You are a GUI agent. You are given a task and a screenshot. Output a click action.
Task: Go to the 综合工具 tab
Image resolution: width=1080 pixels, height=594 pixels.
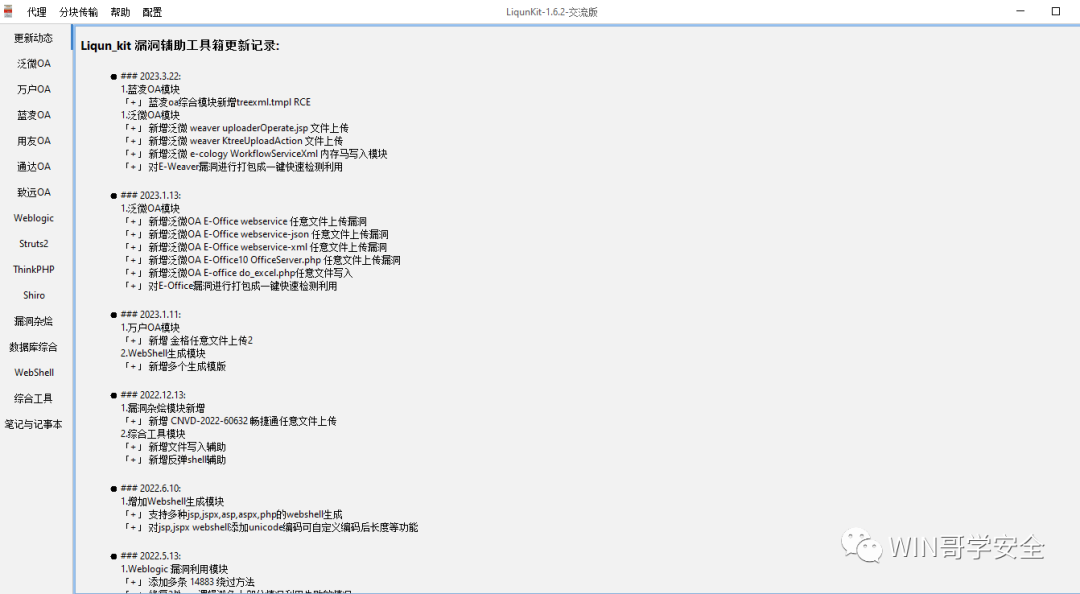[34, 398]
